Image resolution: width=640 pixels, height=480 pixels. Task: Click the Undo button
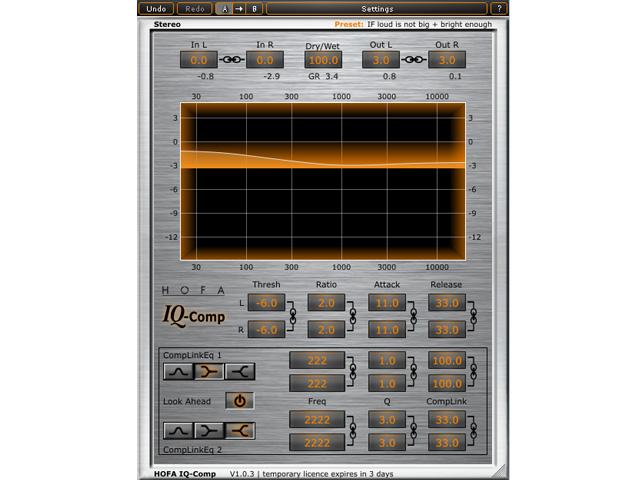click(156, 9)
